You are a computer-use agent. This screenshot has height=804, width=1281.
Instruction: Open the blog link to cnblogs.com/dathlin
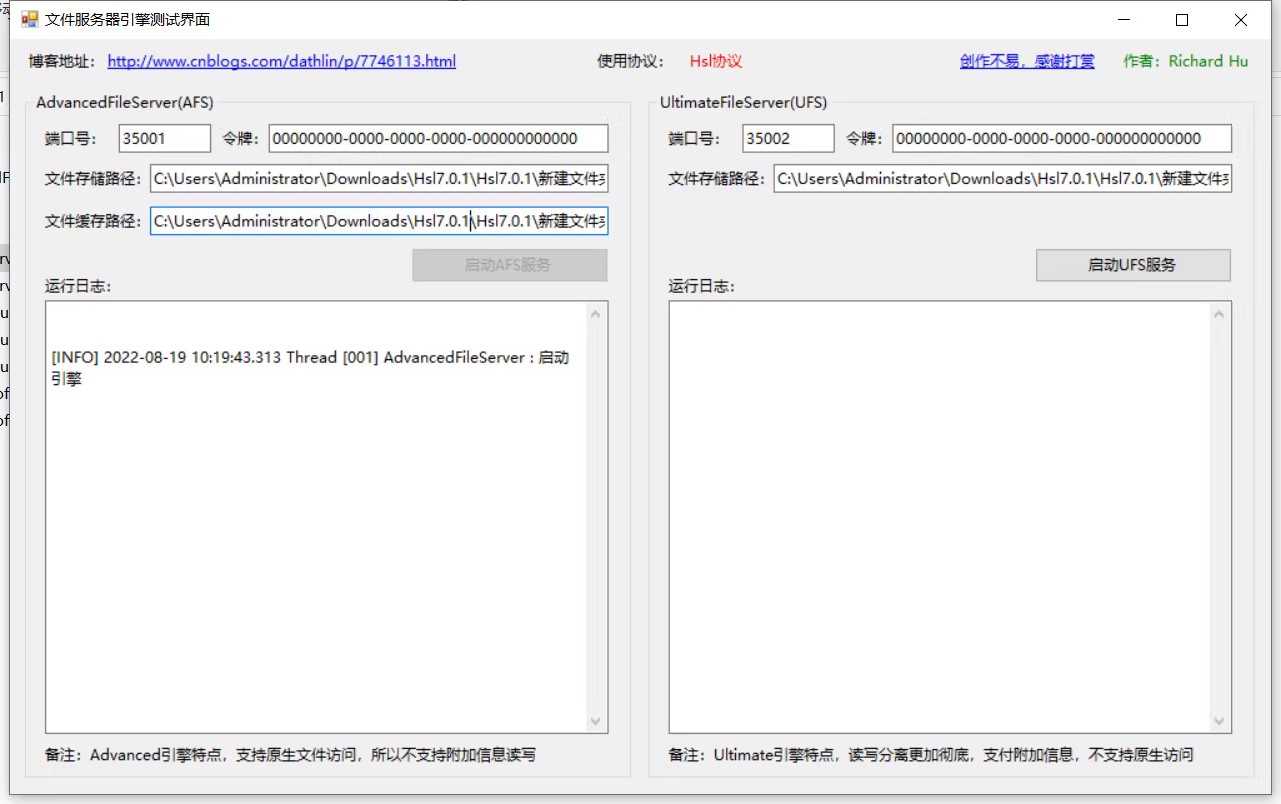point(281,61)
